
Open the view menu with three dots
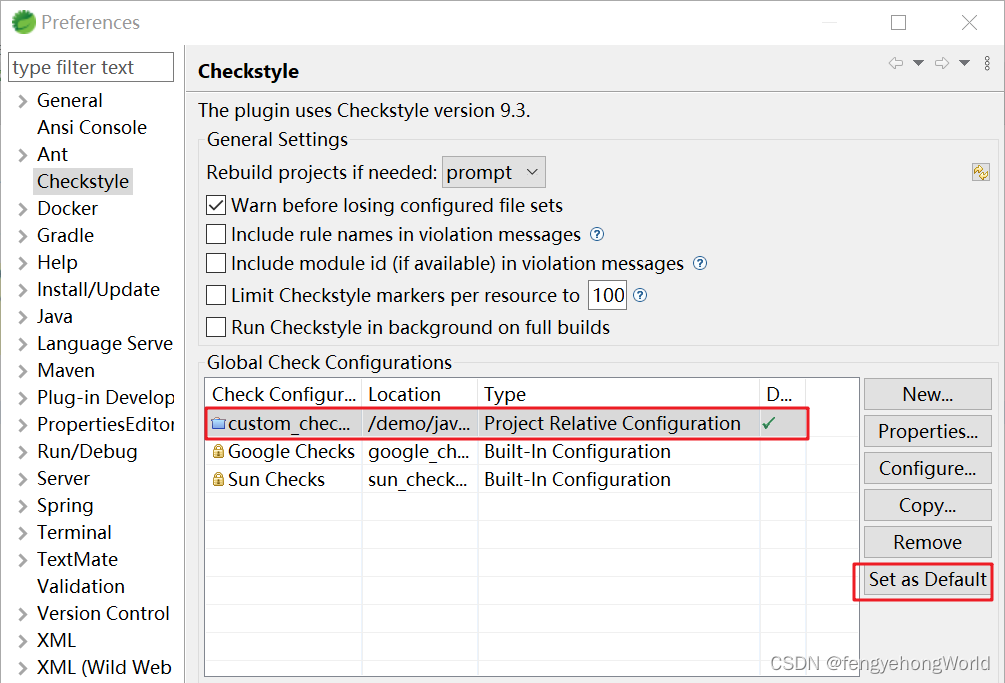click(x=987, y=63)
